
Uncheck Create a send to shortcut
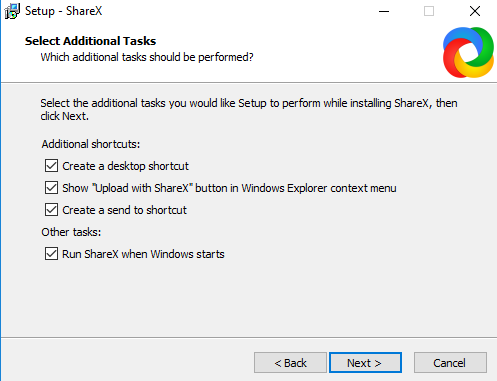pos(51,210)
